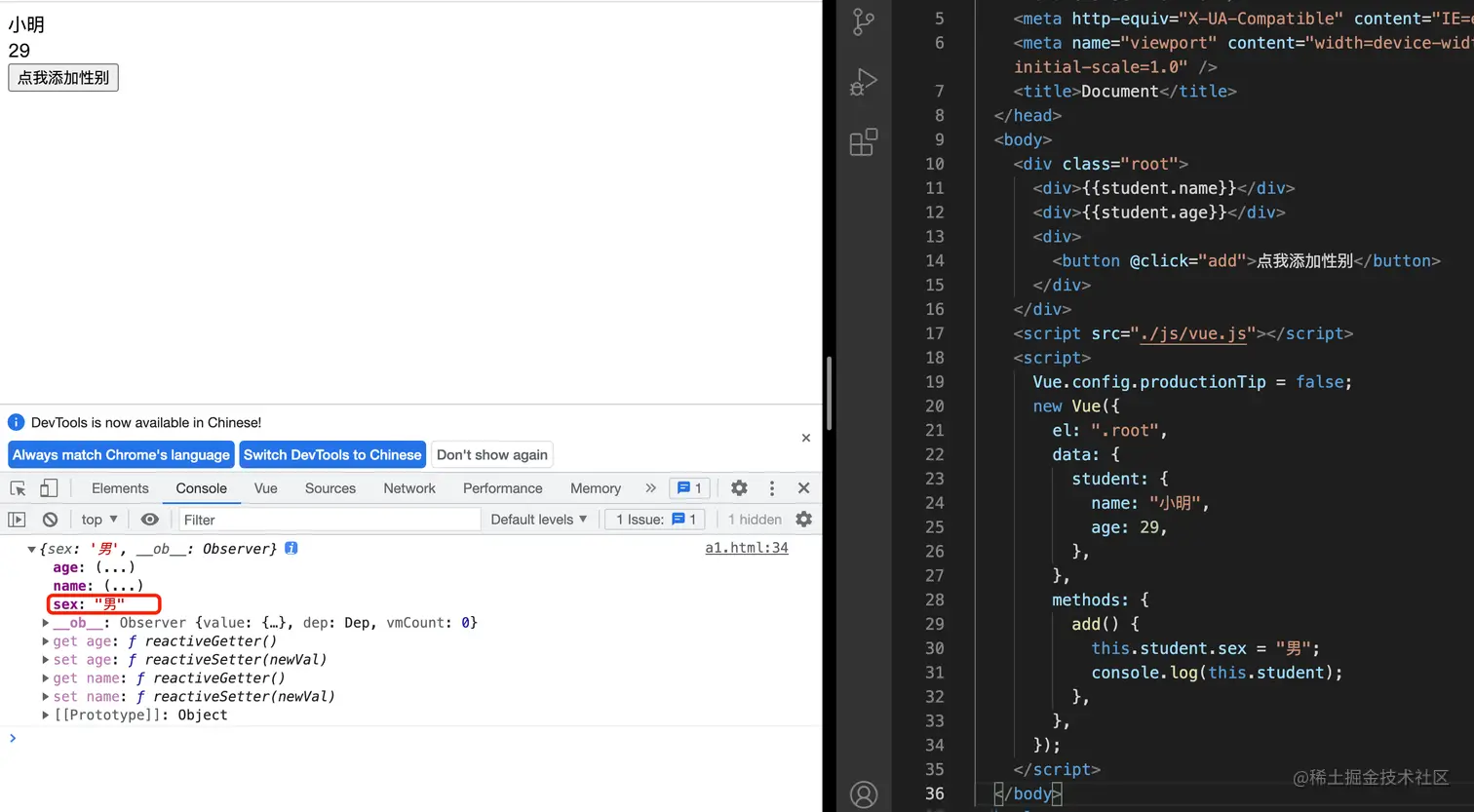
Task: Toggle device toolbar in DevTools
Action: tap(49, 488)
